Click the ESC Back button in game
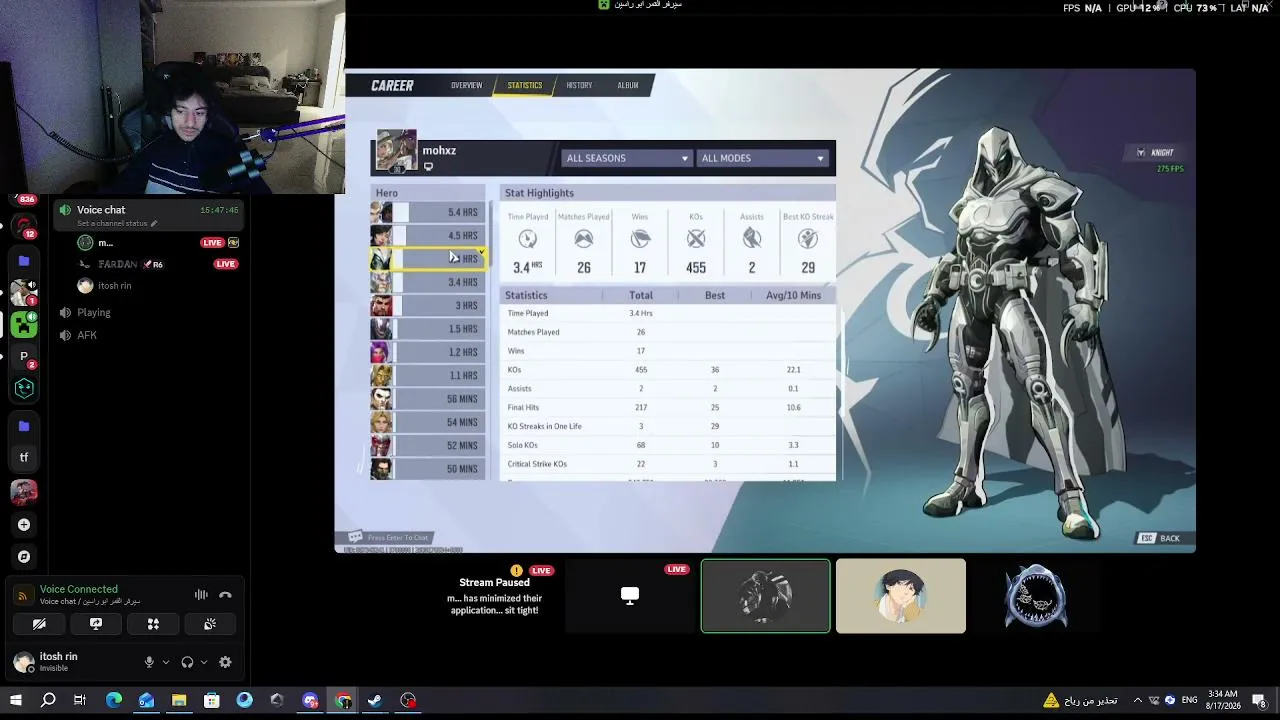The image size is (1280, 720). coord(1160,539)
